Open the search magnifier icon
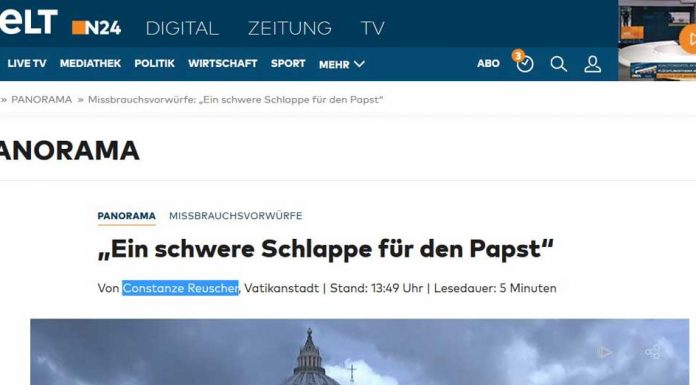 pyautogui.click(x=558, y=64)
